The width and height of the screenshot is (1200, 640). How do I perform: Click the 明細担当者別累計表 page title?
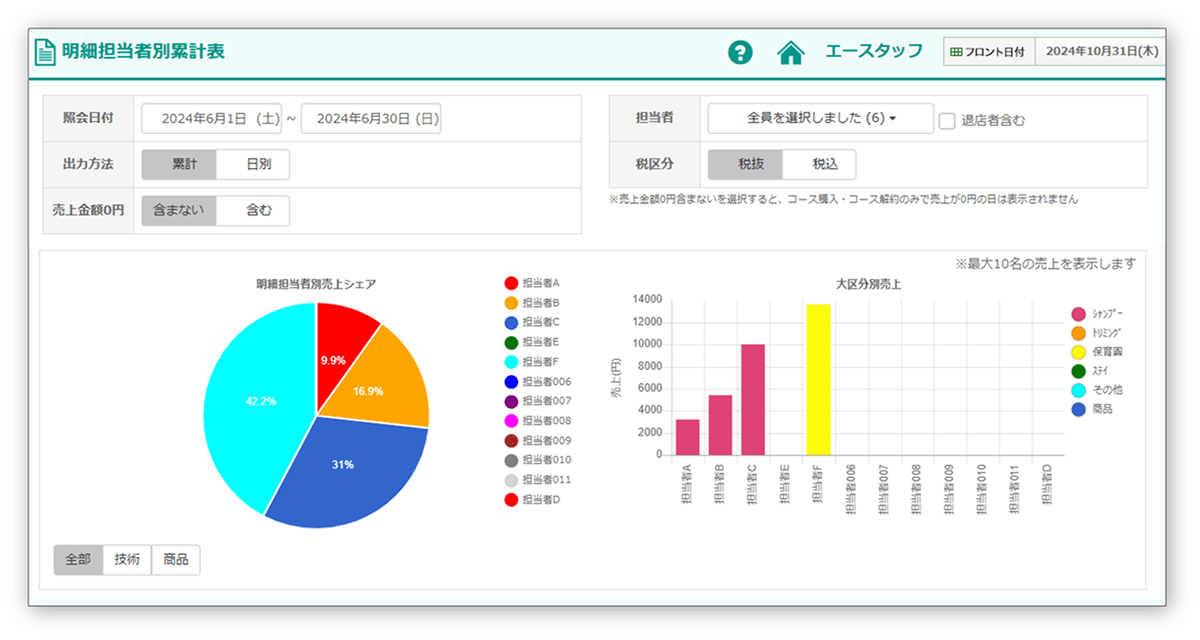coord(143,52)
